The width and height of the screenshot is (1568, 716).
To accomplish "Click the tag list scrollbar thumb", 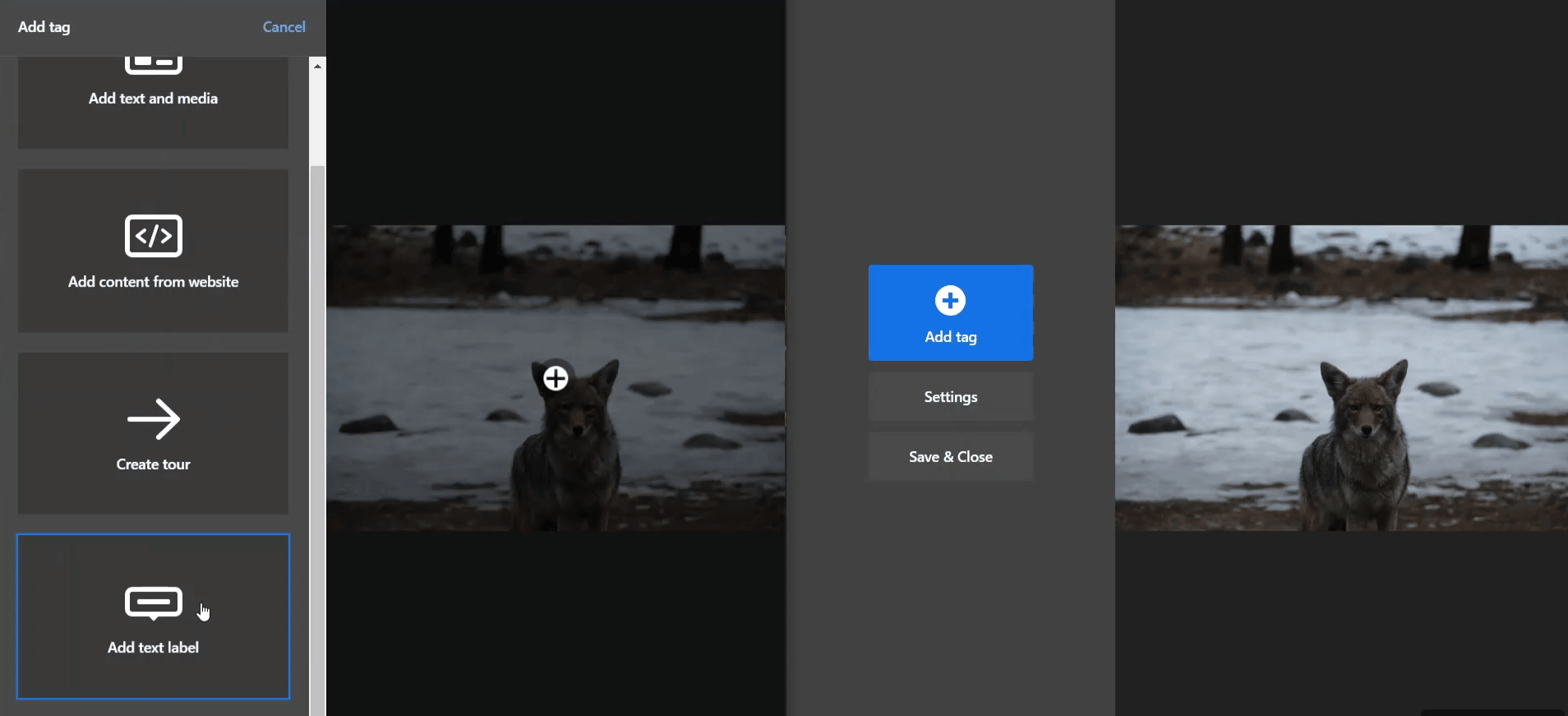I will [317, 436].
